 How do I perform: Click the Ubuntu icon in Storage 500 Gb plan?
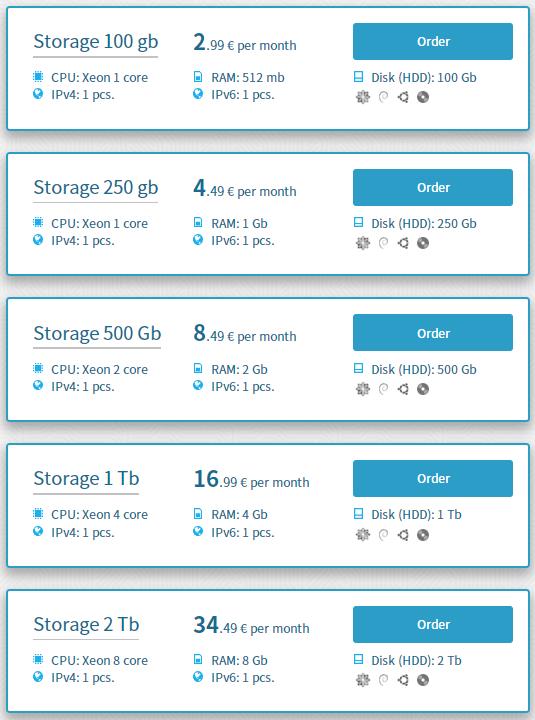tap(403, 389)
